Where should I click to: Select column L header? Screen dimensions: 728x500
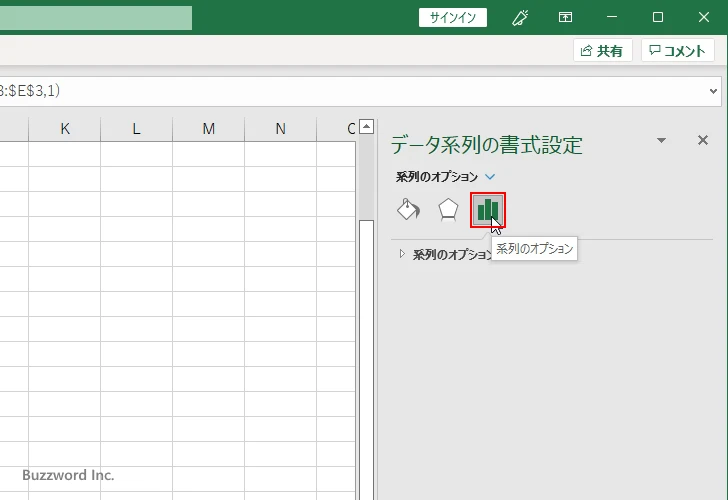point(136,129)
